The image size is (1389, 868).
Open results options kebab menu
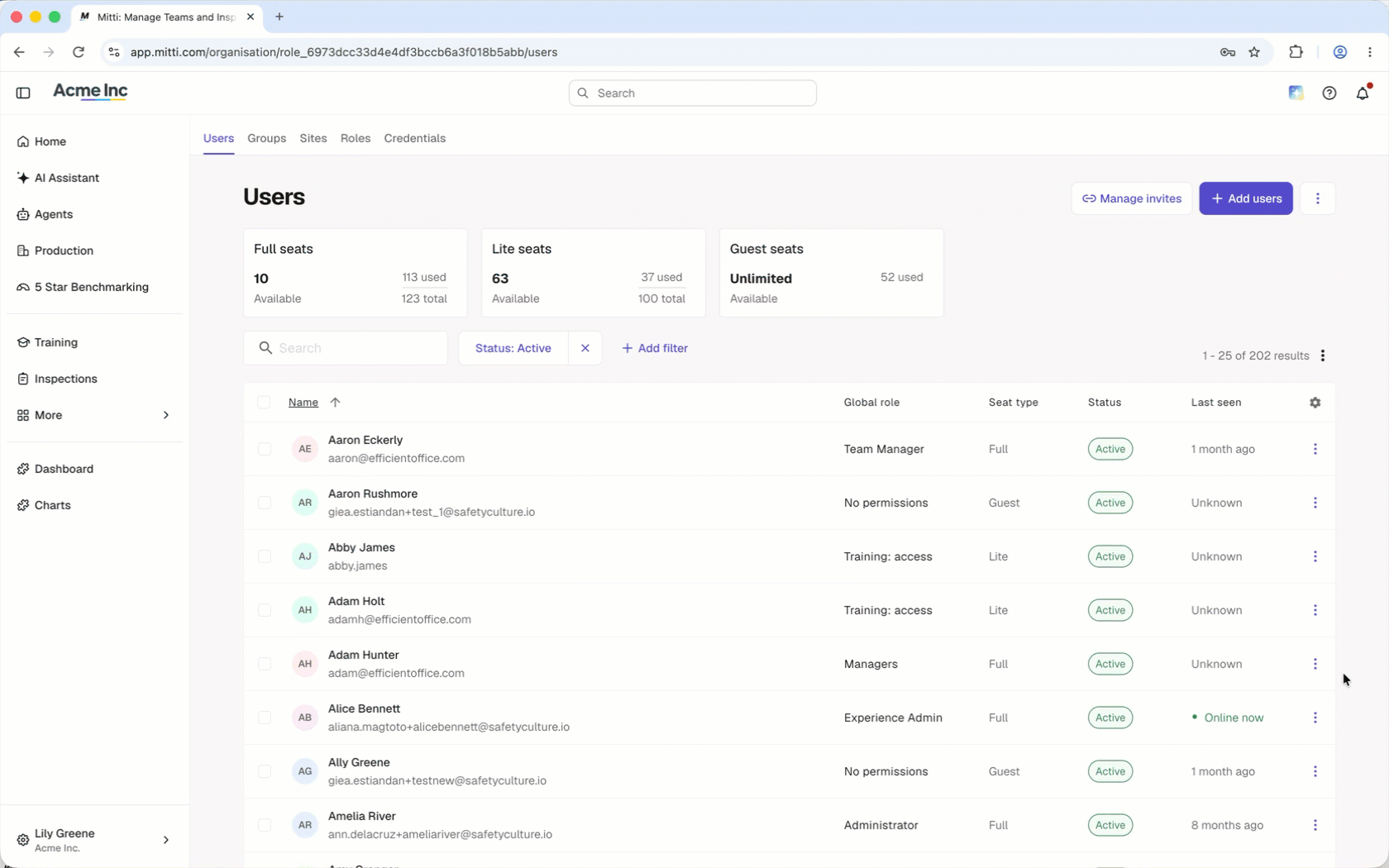(x=1323, y=355)
